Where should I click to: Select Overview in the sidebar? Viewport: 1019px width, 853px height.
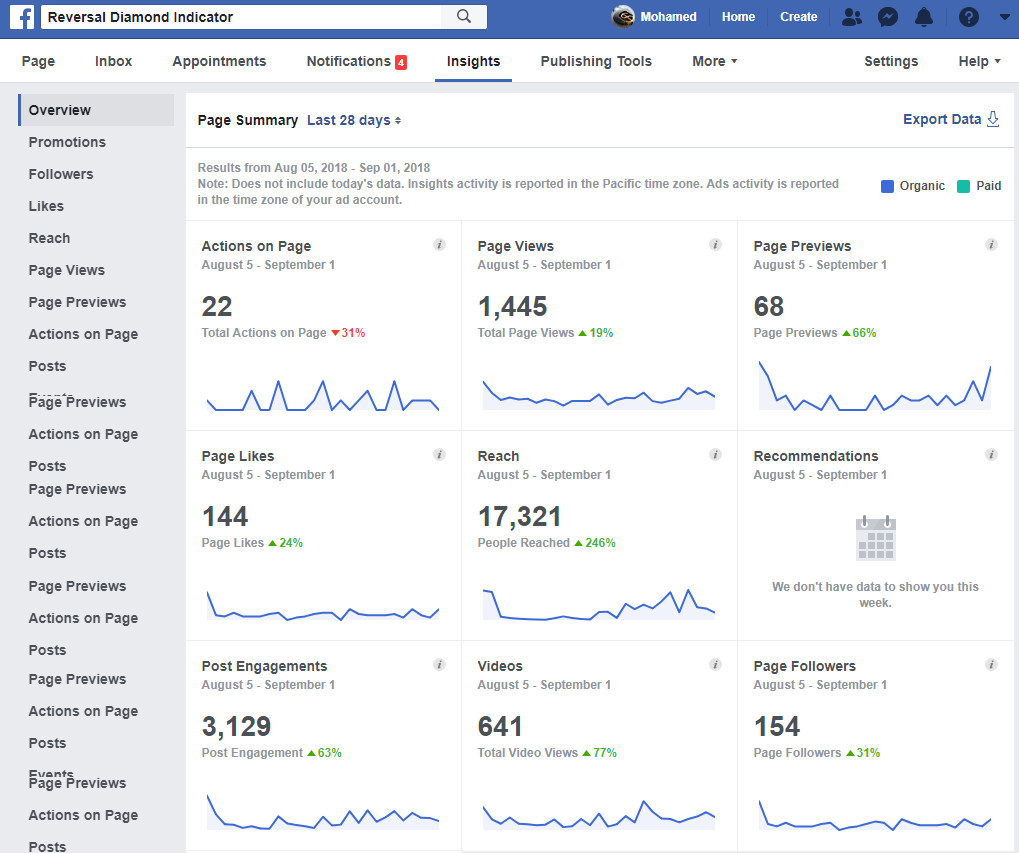(96, 110)
